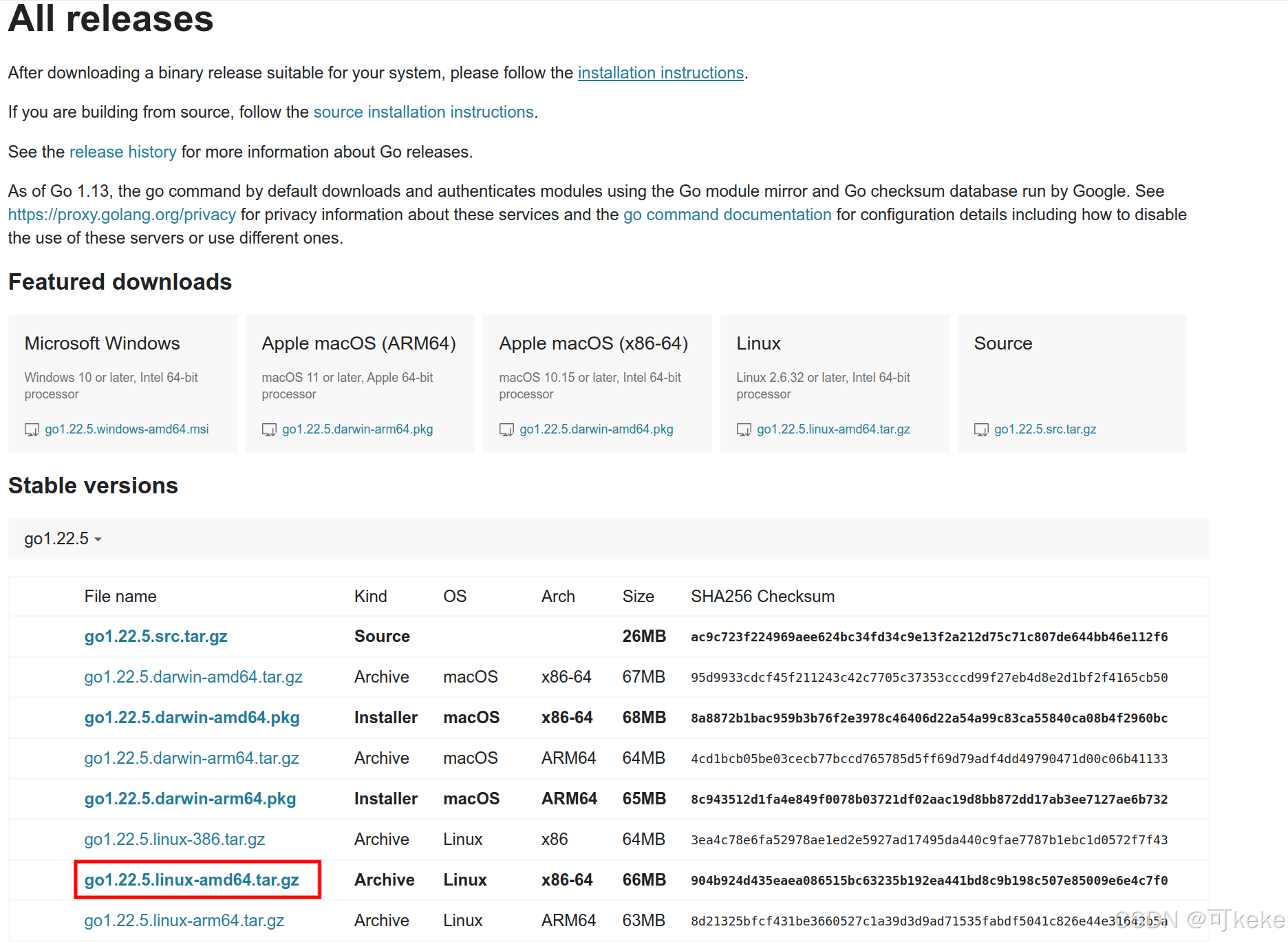Click the checksum starting with 8a8872b1
This screenshot has width=1288, height=942.
click(929, 718)
